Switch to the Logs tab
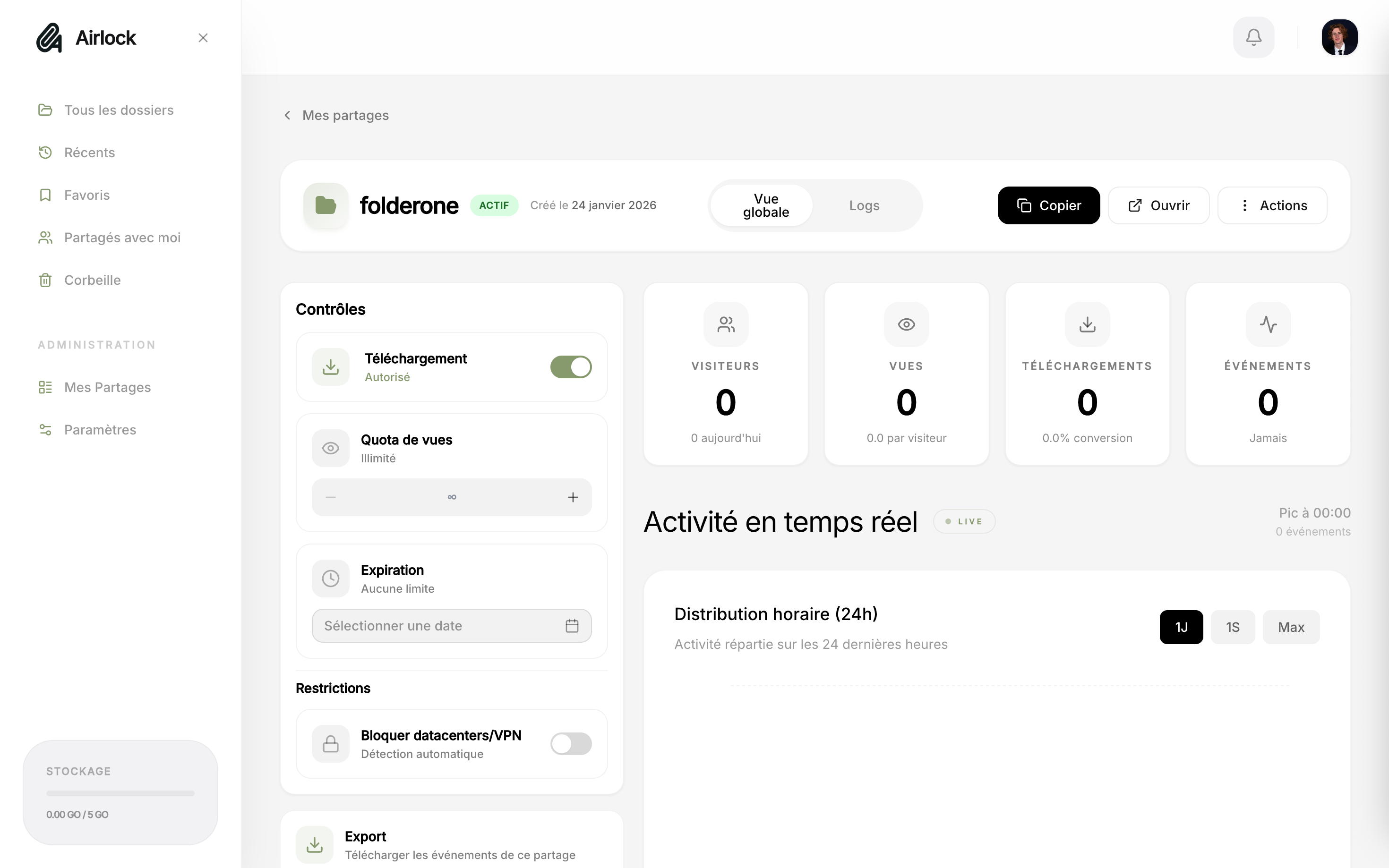 click(864, 205)
